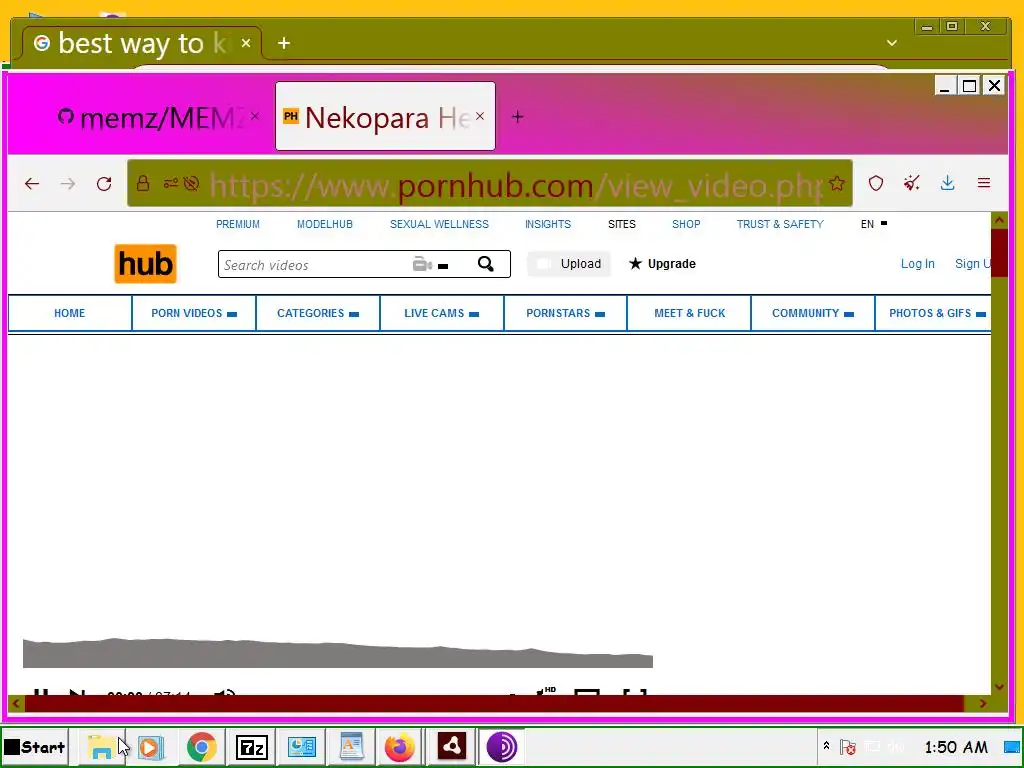Open the INSIGHTS link
The width and height of the screenshot is (1024, 768).
pos(548,224)
